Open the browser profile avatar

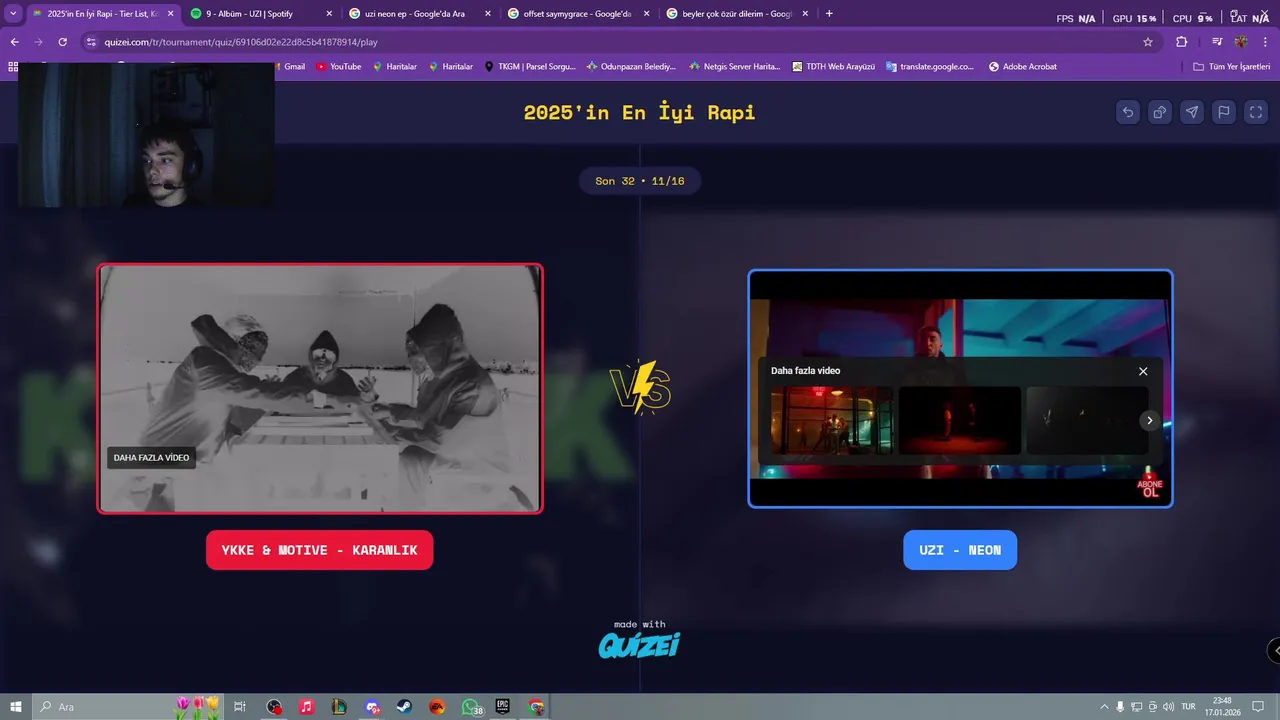(1241, 42)
